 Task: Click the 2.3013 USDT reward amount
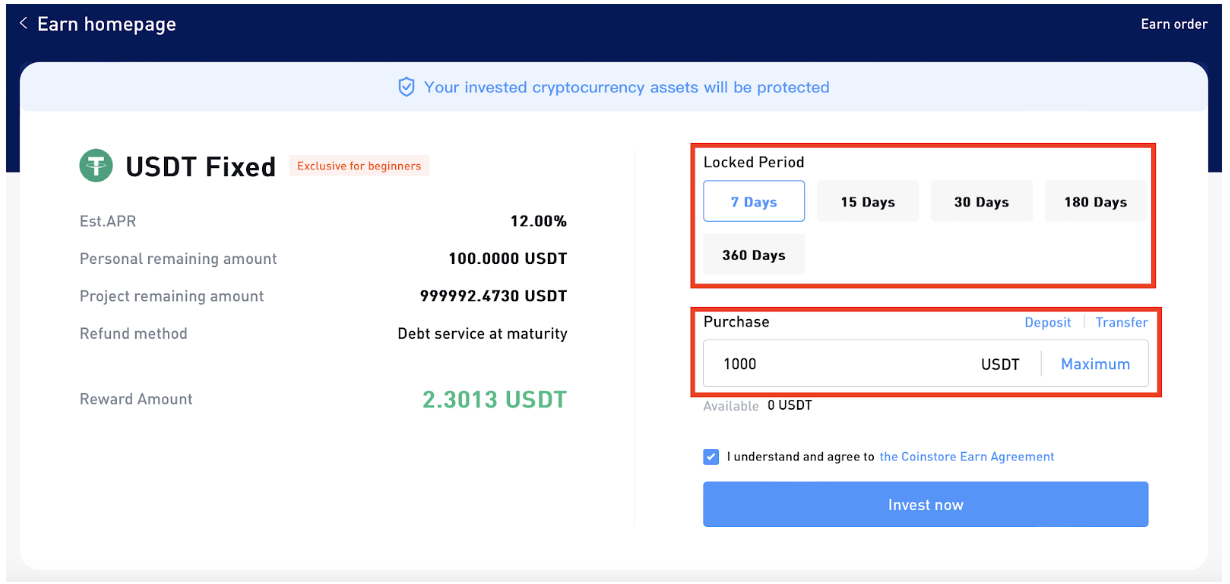click(x=494, y=400)
